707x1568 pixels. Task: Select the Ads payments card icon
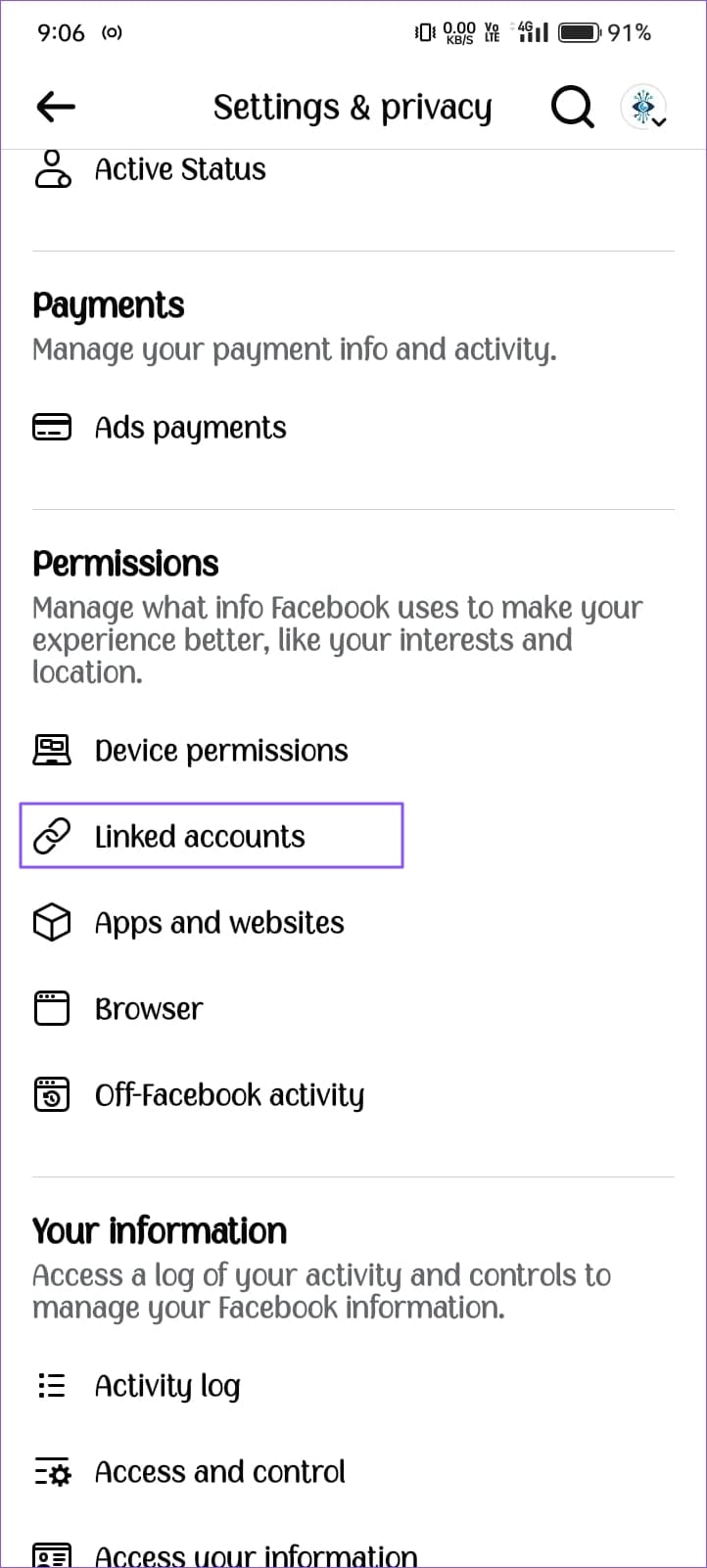(x=51, y=427)
